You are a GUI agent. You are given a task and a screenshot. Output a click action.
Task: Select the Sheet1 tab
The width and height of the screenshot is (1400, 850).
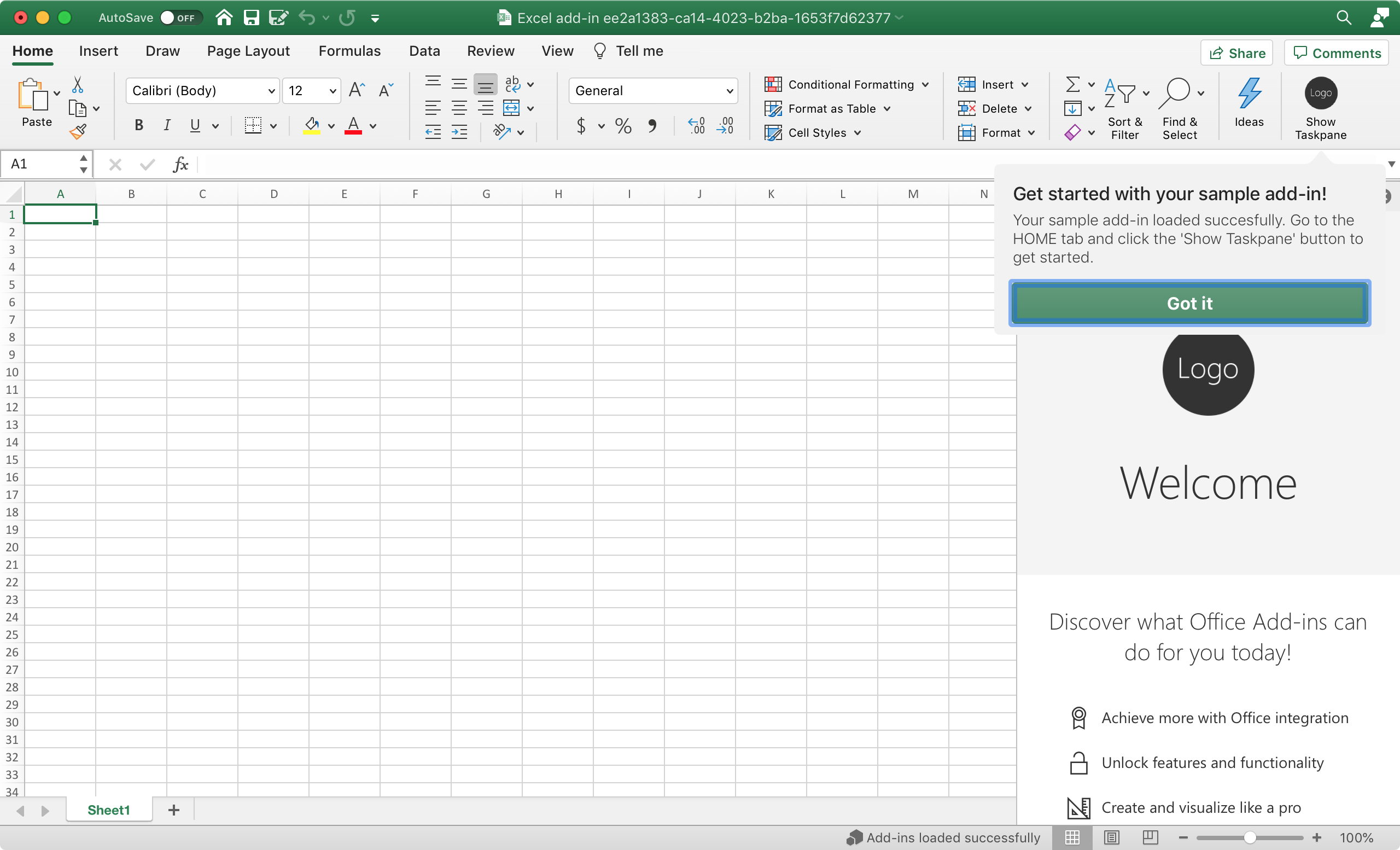(x=108, y=810)
